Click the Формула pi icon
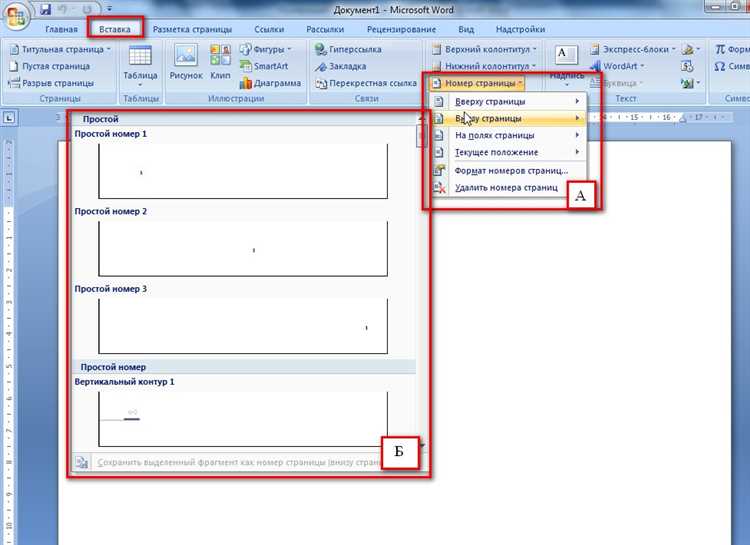 pos(720,49)
